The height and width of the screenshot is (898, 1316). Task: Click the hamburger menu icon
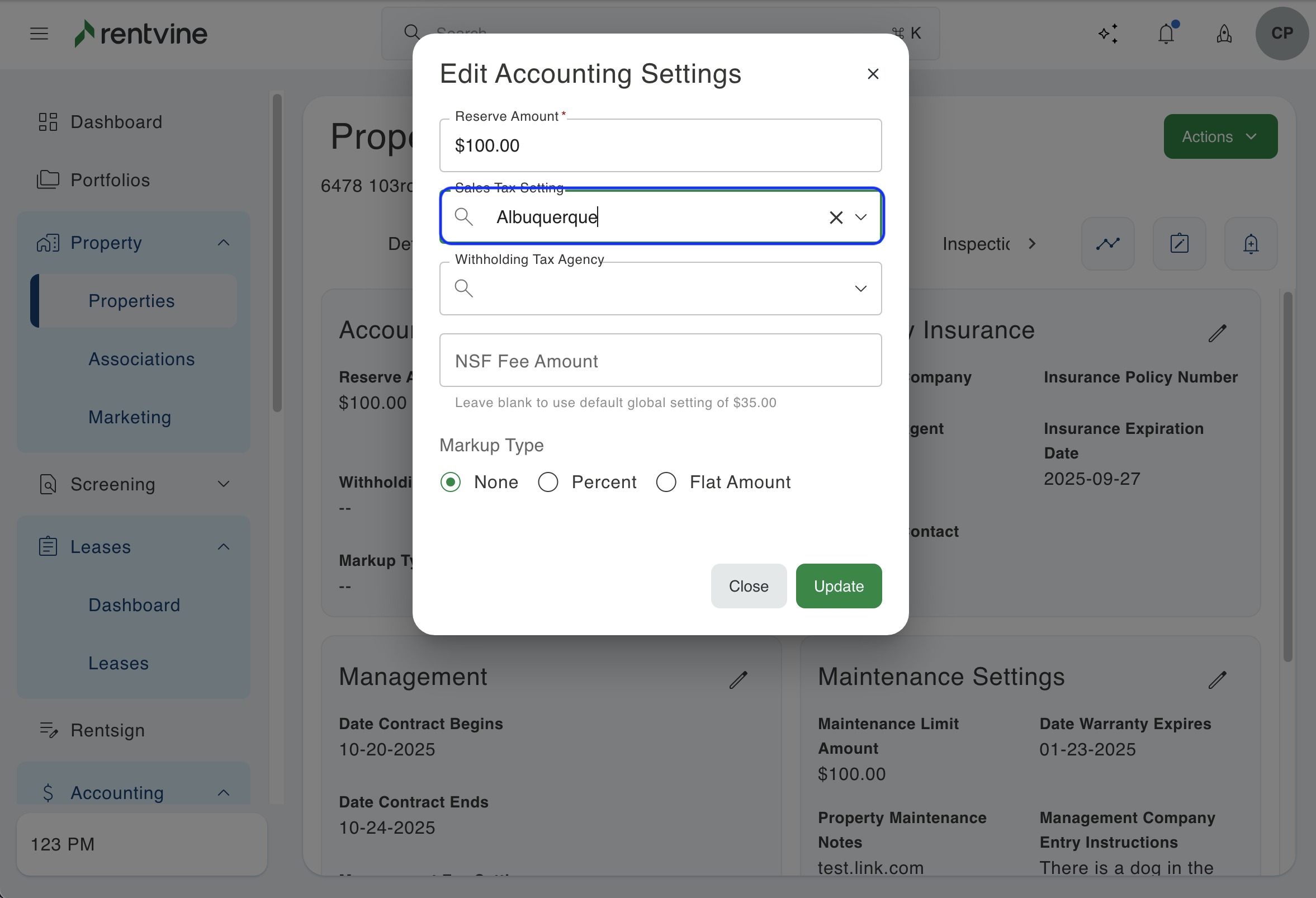39,34
